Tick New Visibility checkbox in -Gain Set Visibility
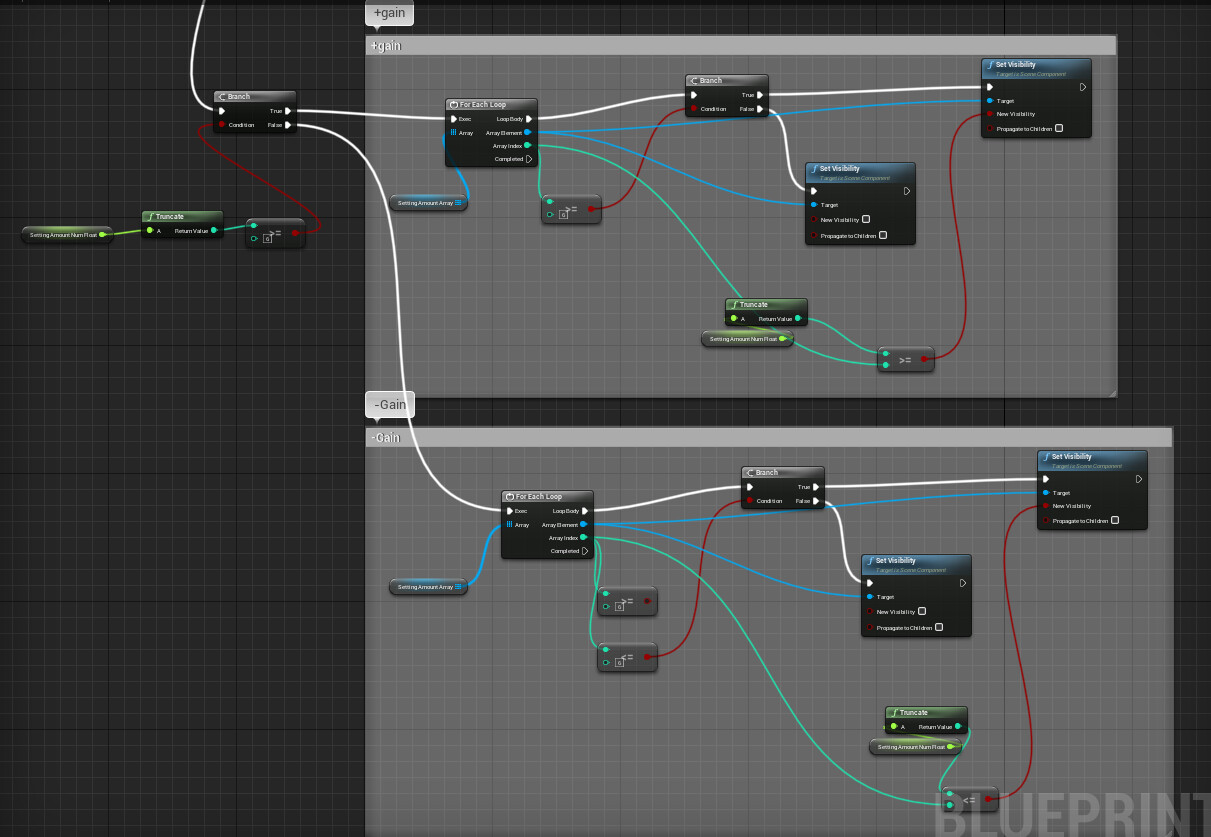 tap(922, 611)
